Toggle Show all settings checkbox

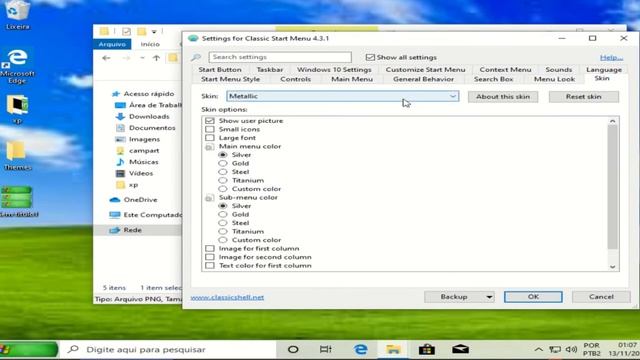tap(370, 57)
